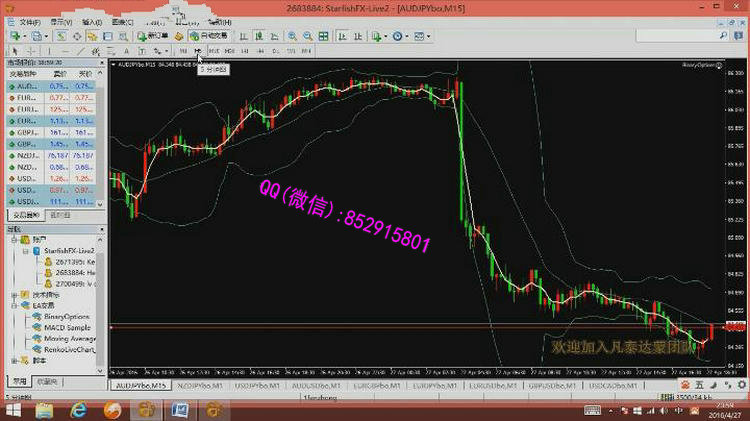Switch to the NZDJPYbo,M1 chart tab

click(200, 384)
